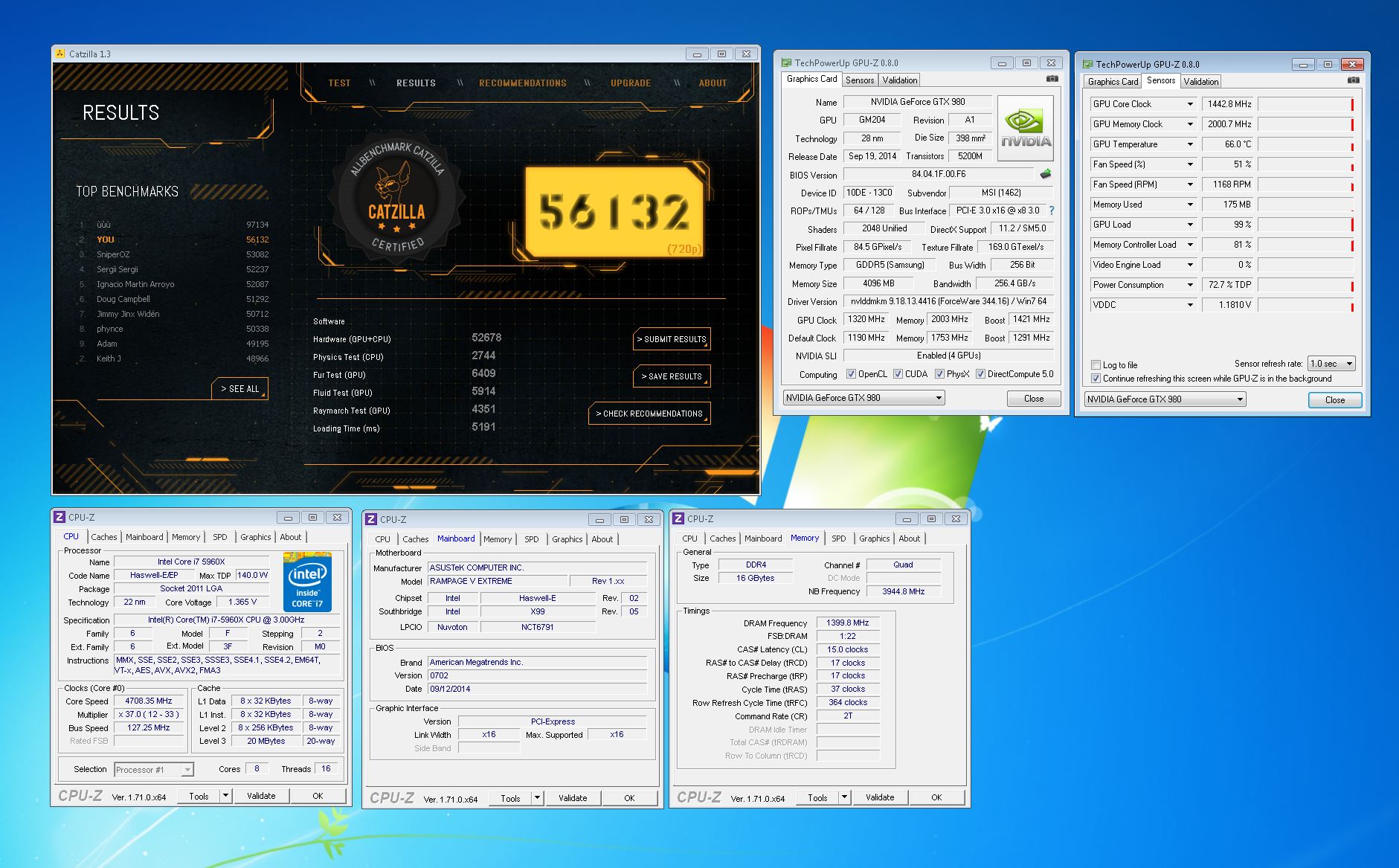Click the CPU-Z Z icon in Mainboard window

pyautogui.click(x=371, y=519)
